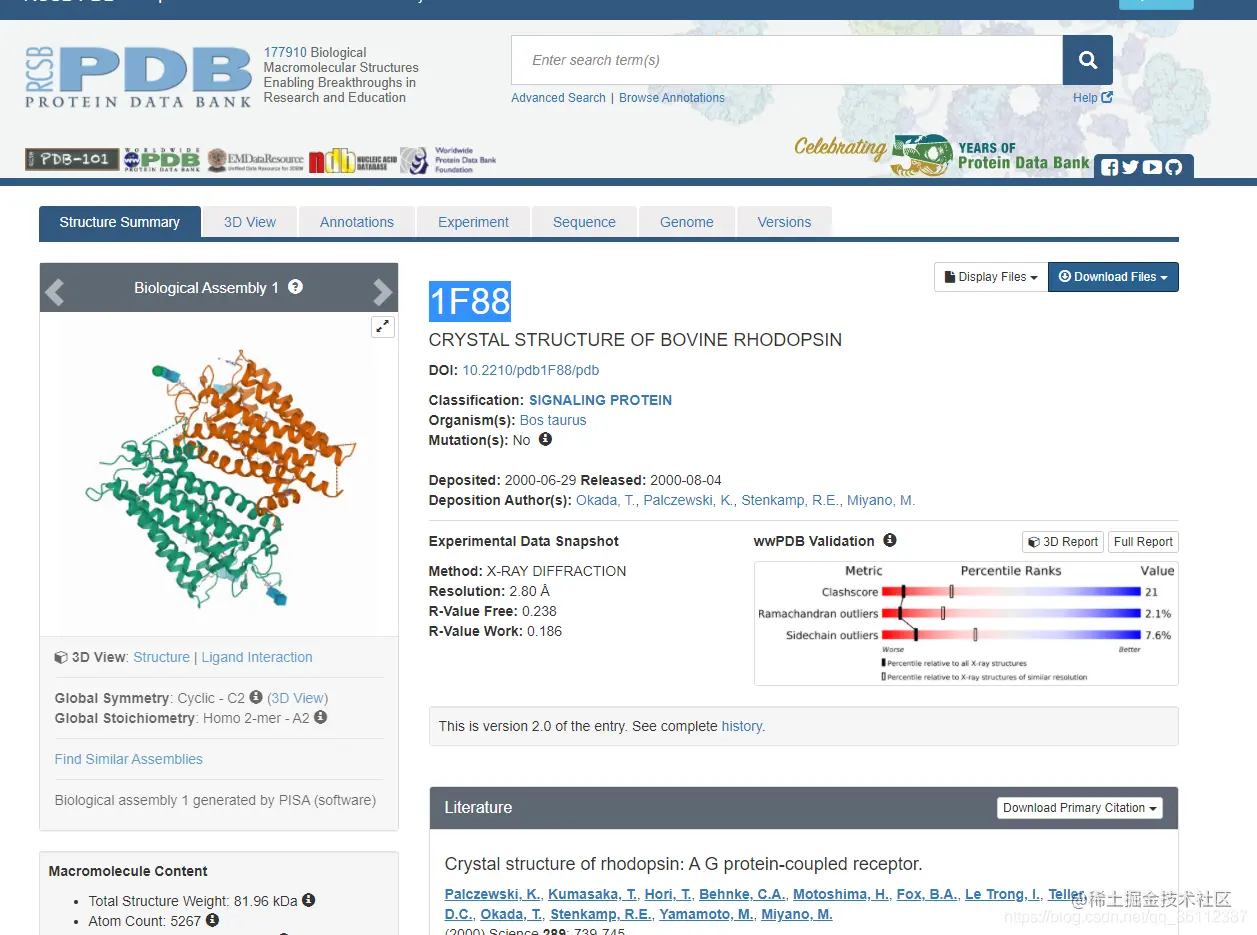Click the Clashscore percentile bar
Image resolution: width=1257 pixels, height=935 pixels.
click(x=1011, y=592)
